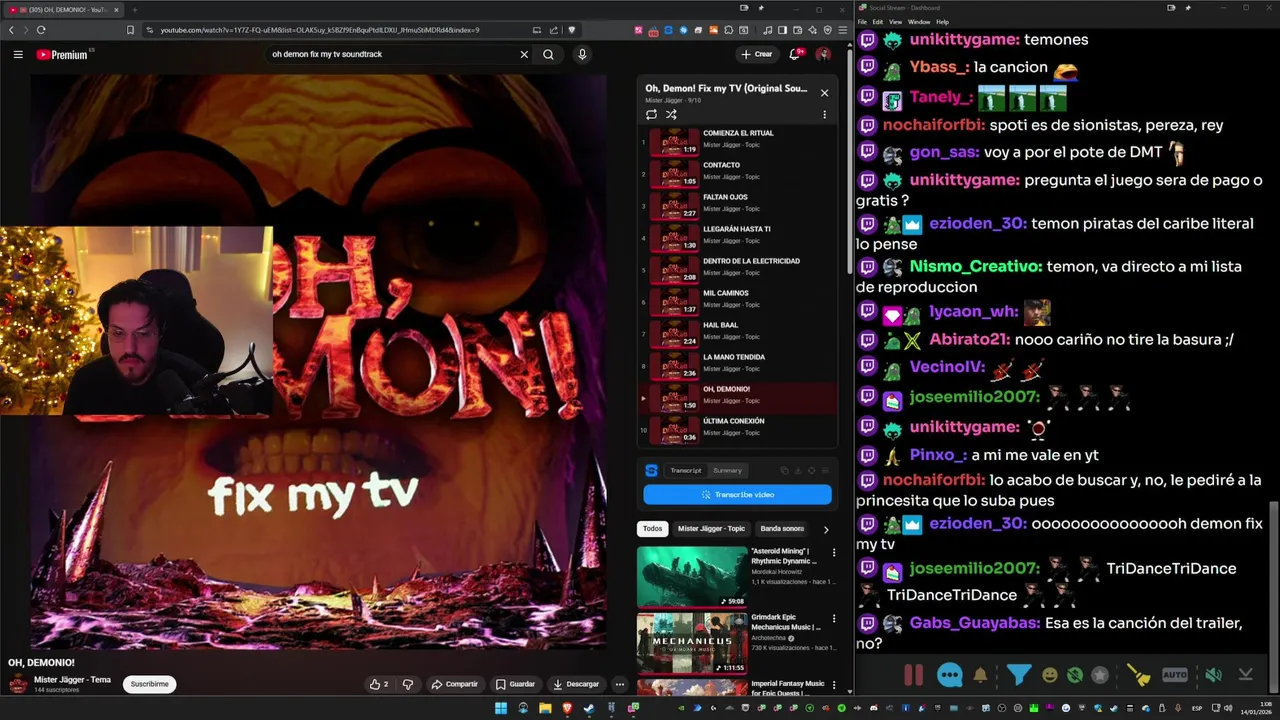Open the blue chat bubble icon
The width and height of the screenshot is (1280, 720).
click(x=950, y=675)
